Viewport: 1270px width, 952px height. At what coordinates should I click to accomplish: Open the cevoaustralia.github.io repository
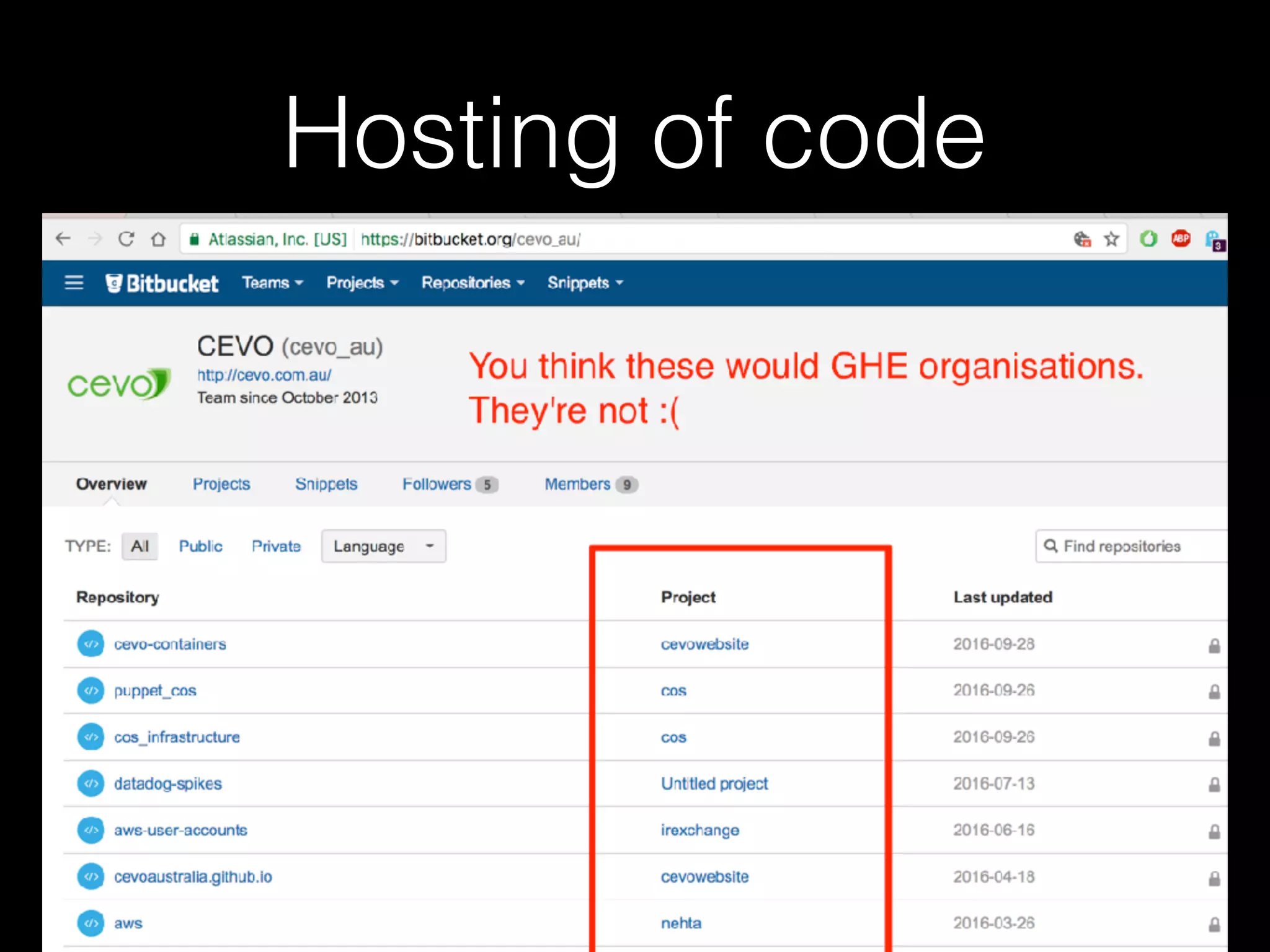tap(193, 877)
